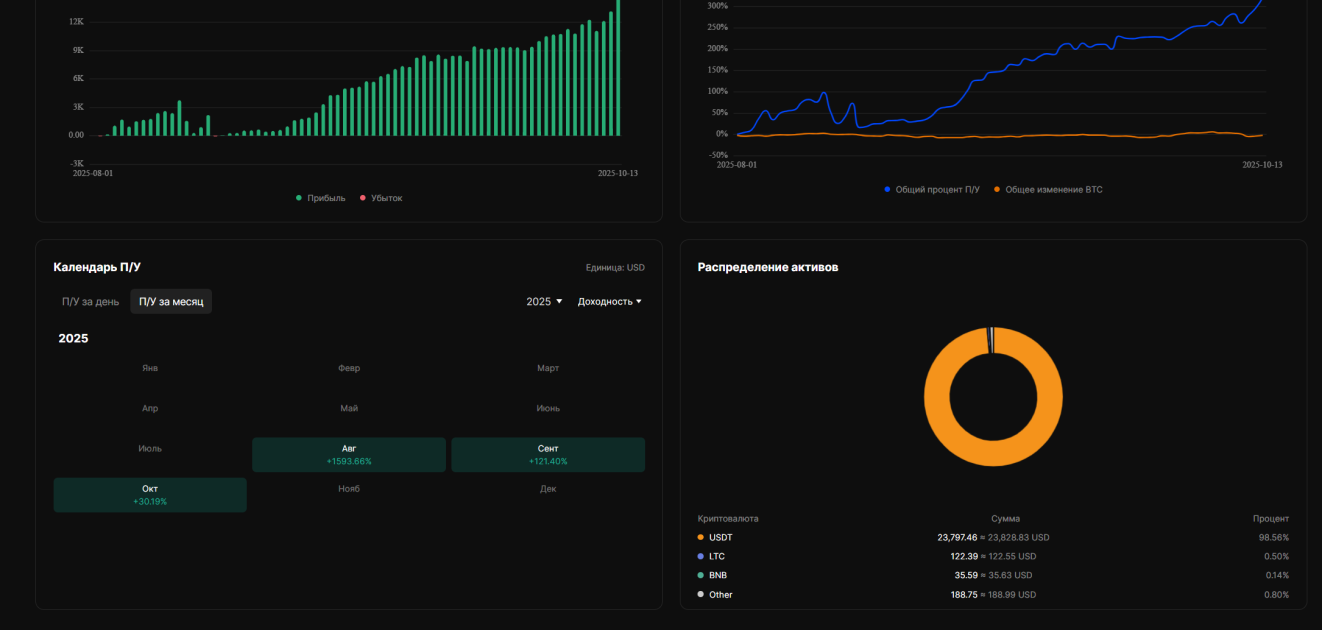Click the Нояб month cell

349,489
